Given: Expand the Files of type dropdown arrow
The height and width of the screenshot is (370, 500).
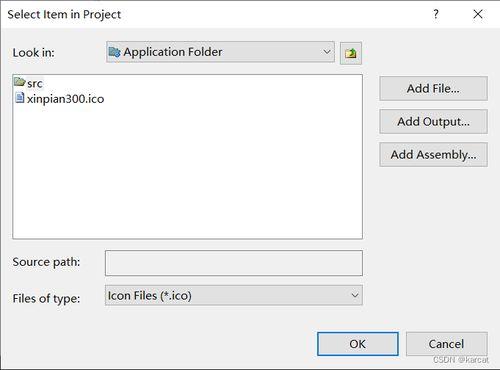Looking at the screenshot, I should tap(355, 295).
